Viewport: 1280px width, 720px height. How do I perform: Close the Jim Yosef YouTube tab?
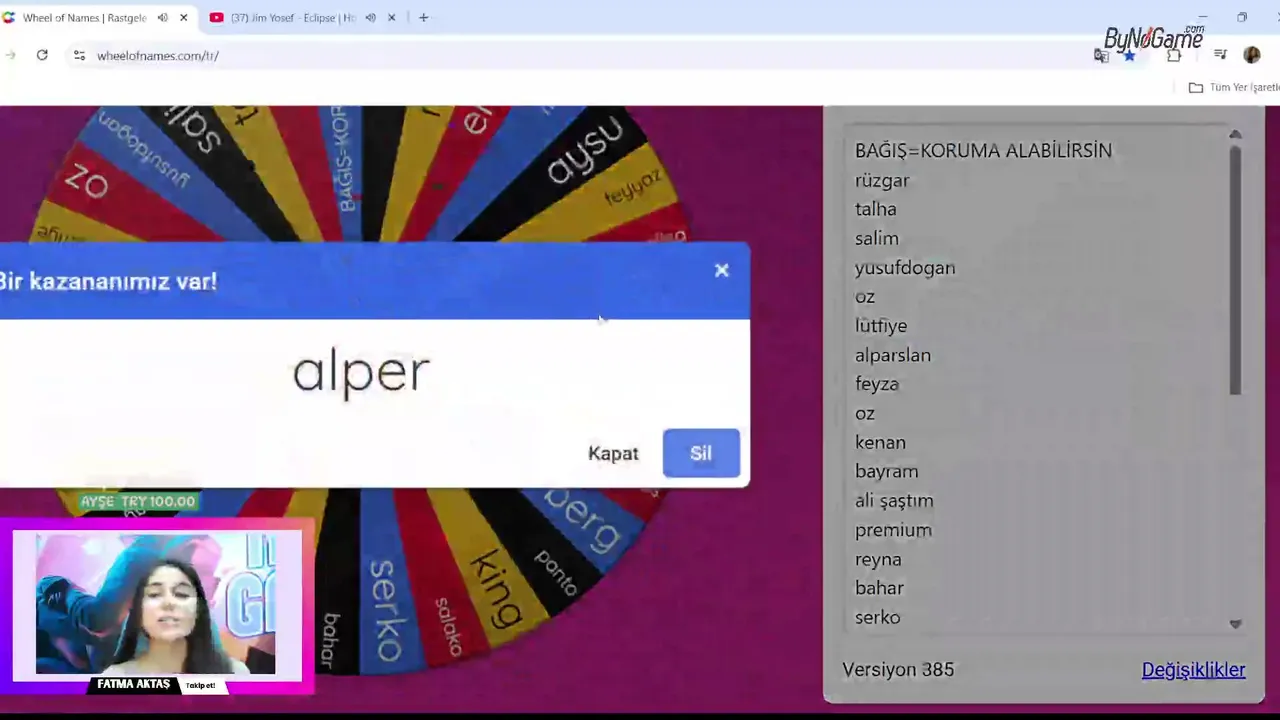(x=392, y=18)
